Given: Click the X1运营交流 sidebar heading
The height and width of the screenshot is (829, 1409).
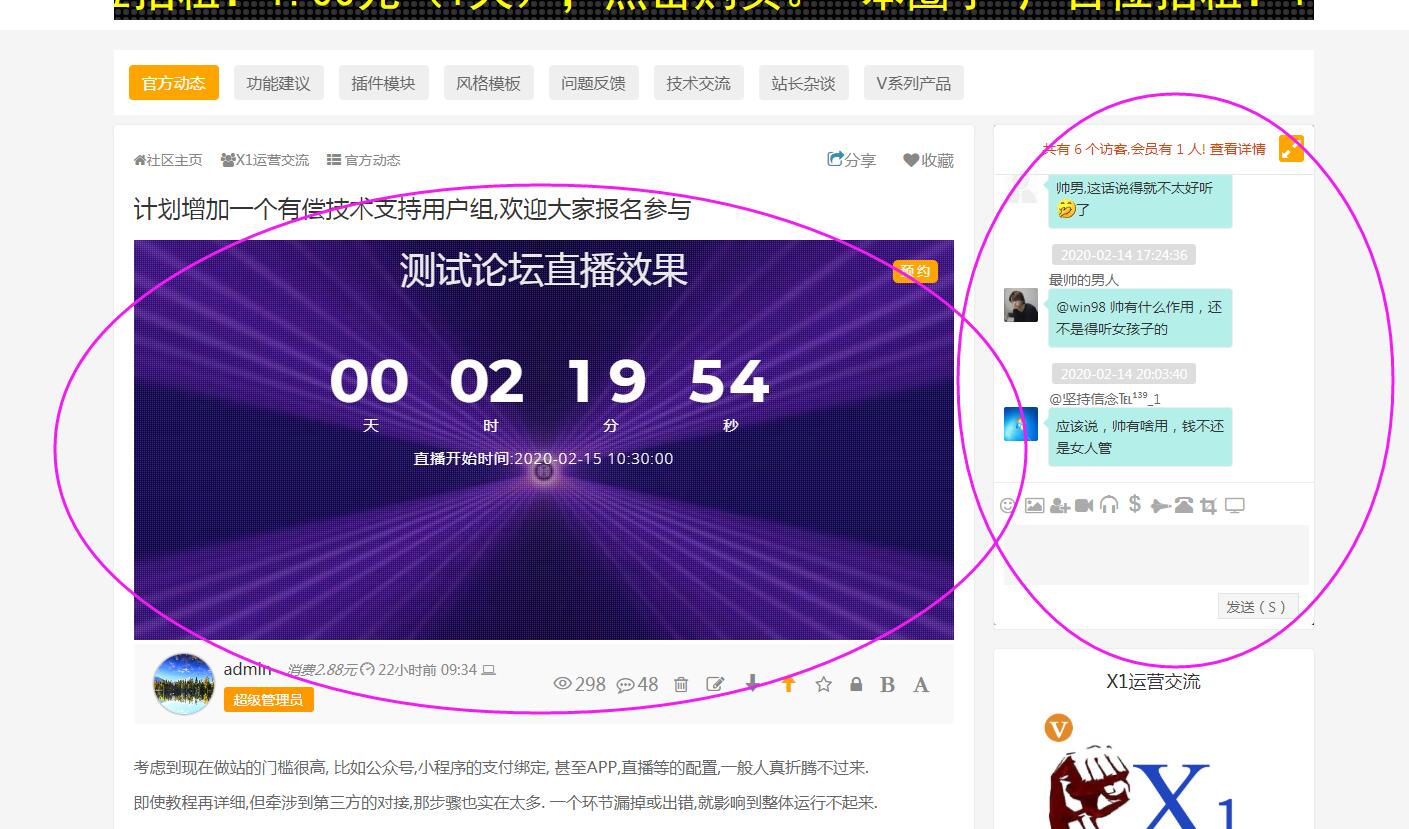Looking at the screenshot, I should pos(1153,682).
